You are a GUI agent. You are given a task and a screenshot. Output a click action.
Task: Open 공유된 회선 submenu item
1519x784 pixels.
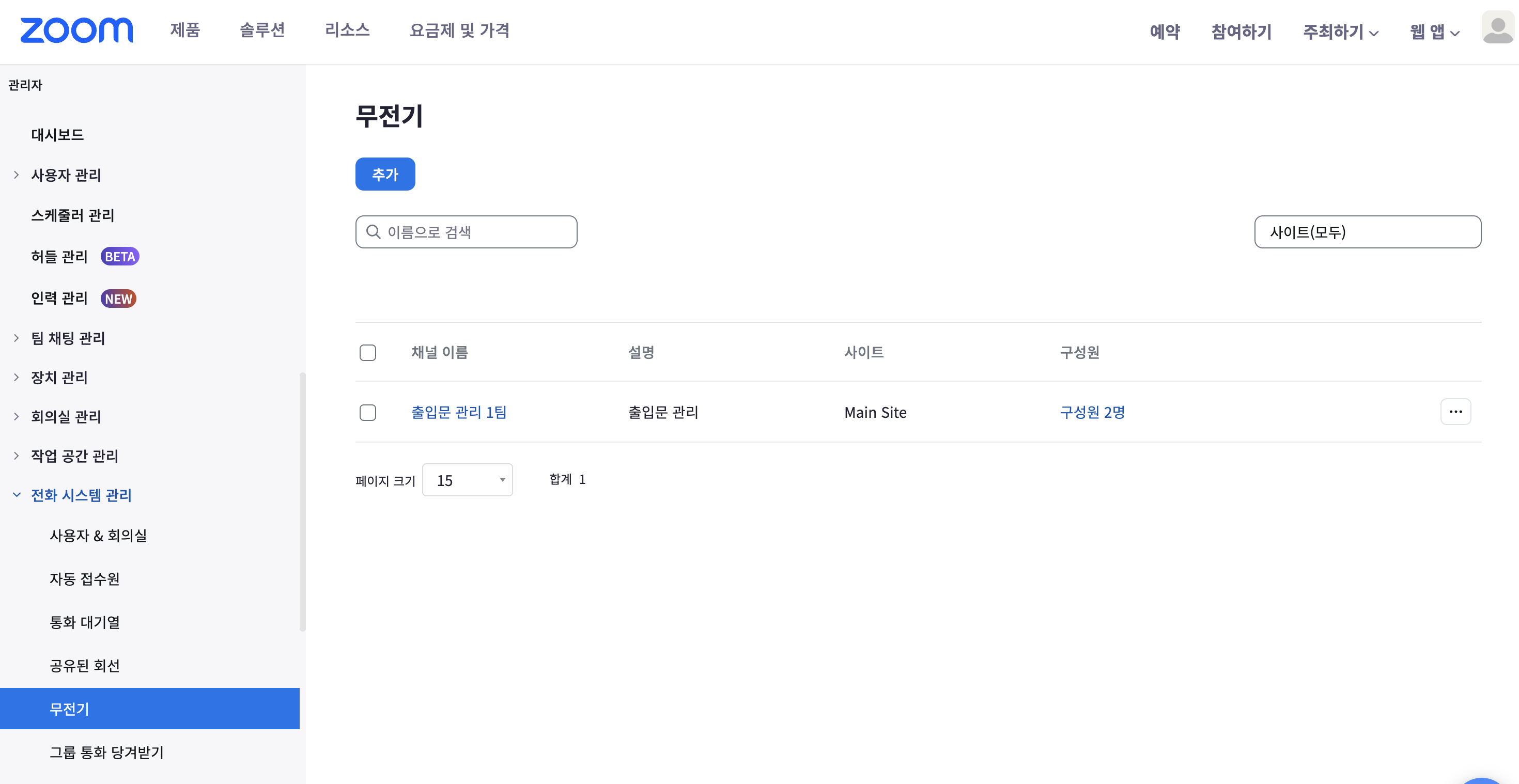(84, 666)
